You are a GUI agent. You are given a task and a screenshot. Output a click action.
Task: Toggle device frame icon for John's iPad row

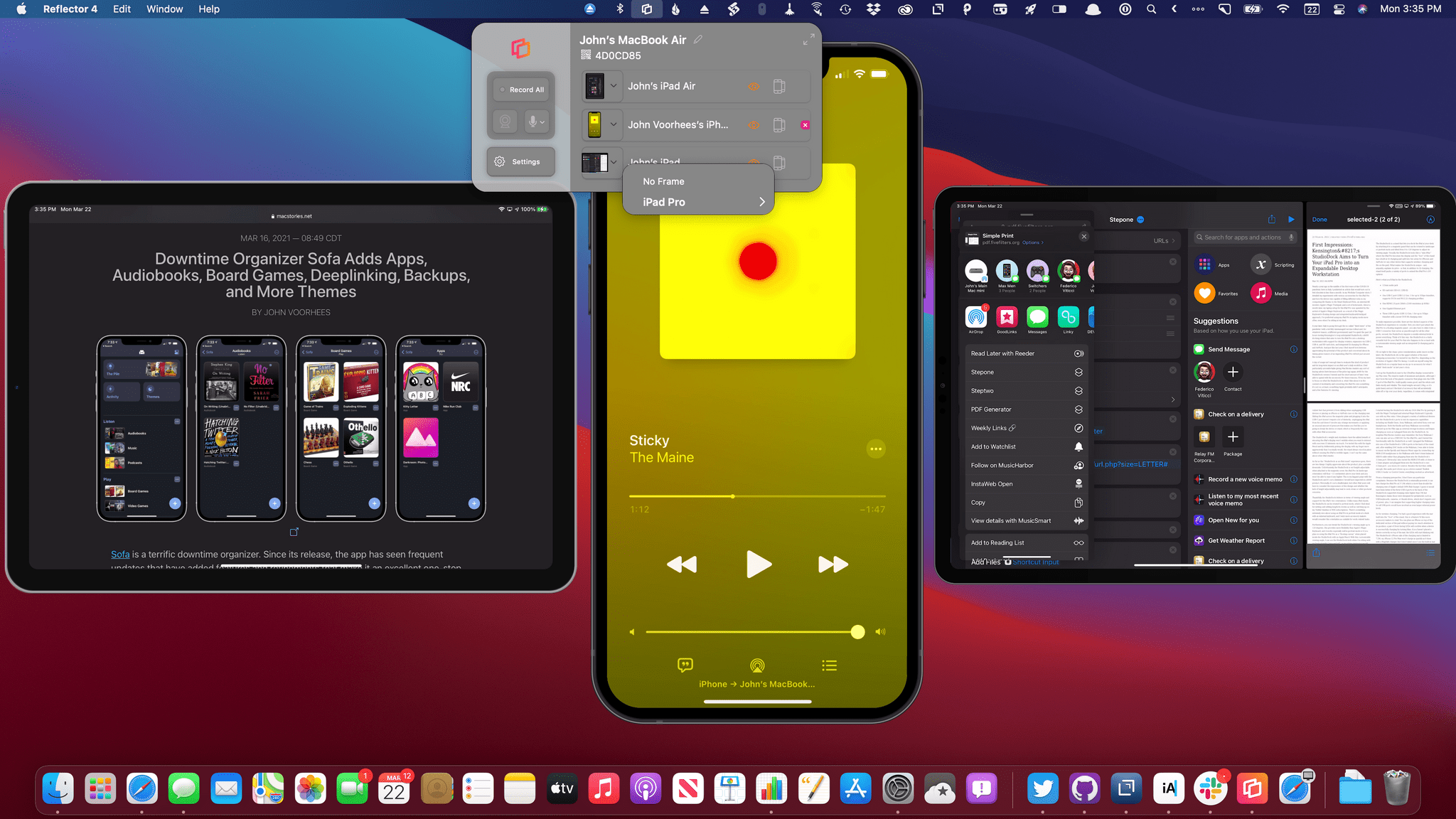click(x=779, y=162)
